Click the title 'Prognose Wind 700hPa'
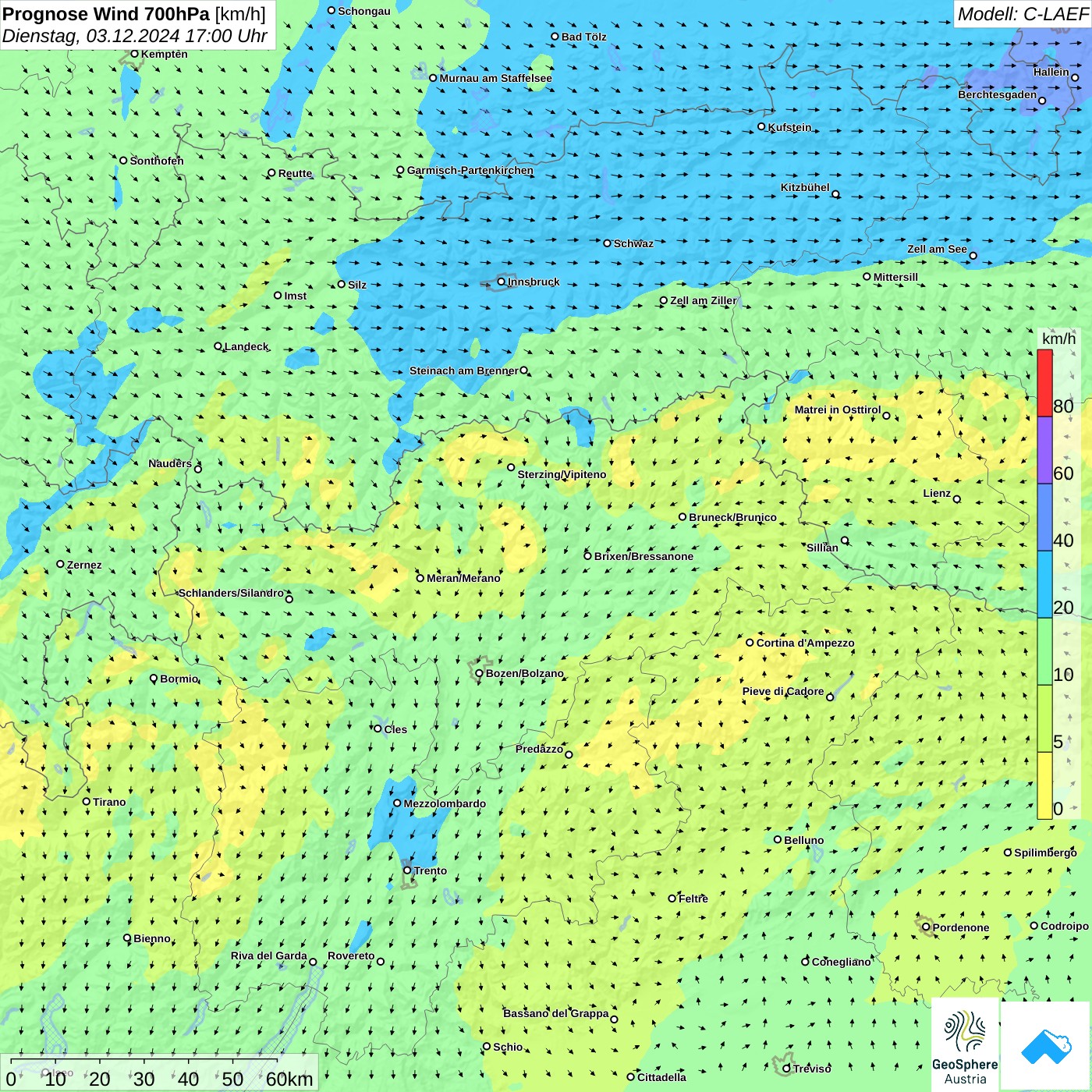 coord(107,13)
